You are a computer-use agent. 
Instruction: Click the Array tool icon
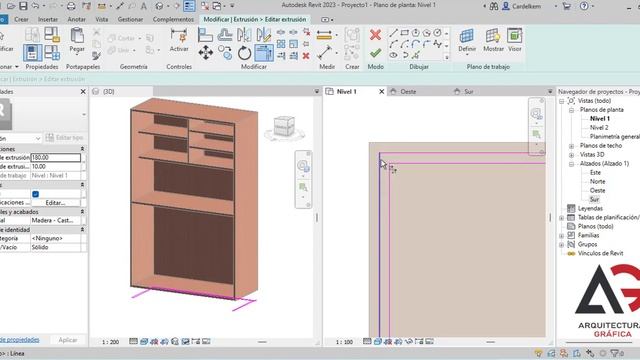tap(281, 44)
